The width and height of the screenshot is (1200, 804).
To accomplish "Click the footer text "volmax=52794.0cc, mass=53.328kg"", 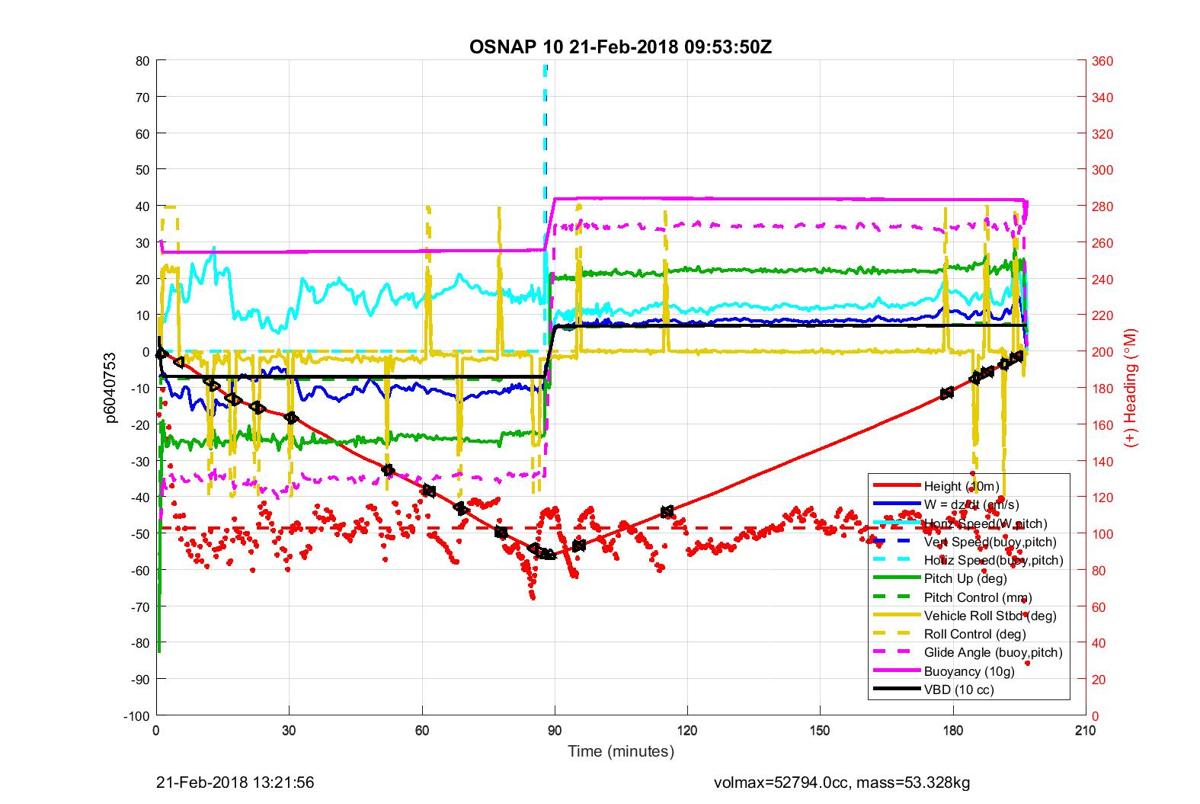I will coord(841,782).
